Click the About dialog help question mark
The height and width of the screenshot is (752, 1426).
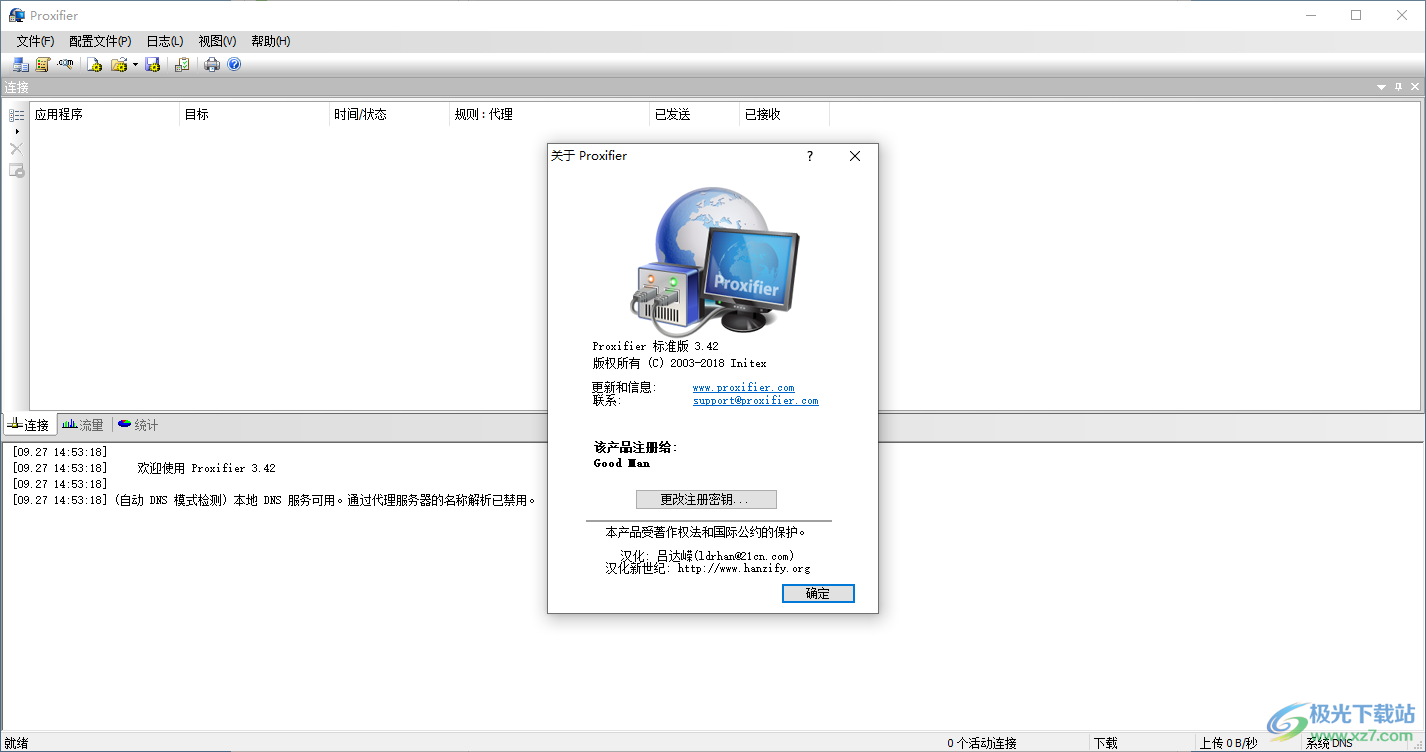click(x=810, y=156)
